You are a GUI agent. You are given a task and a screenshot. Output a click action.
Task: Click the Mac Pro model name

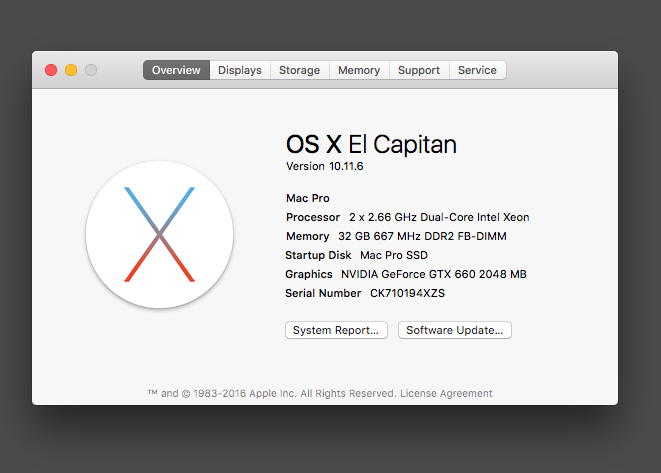[308, 198]
